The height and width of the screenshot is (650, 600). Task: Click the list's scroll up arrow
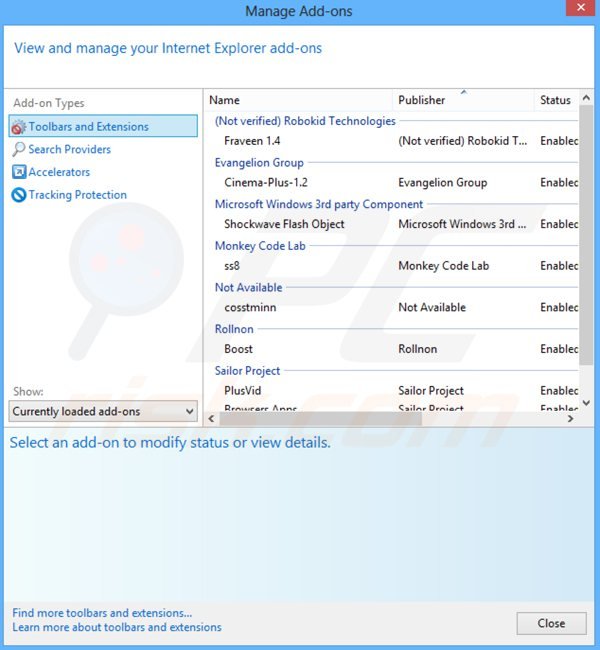[x=586, y=98]
